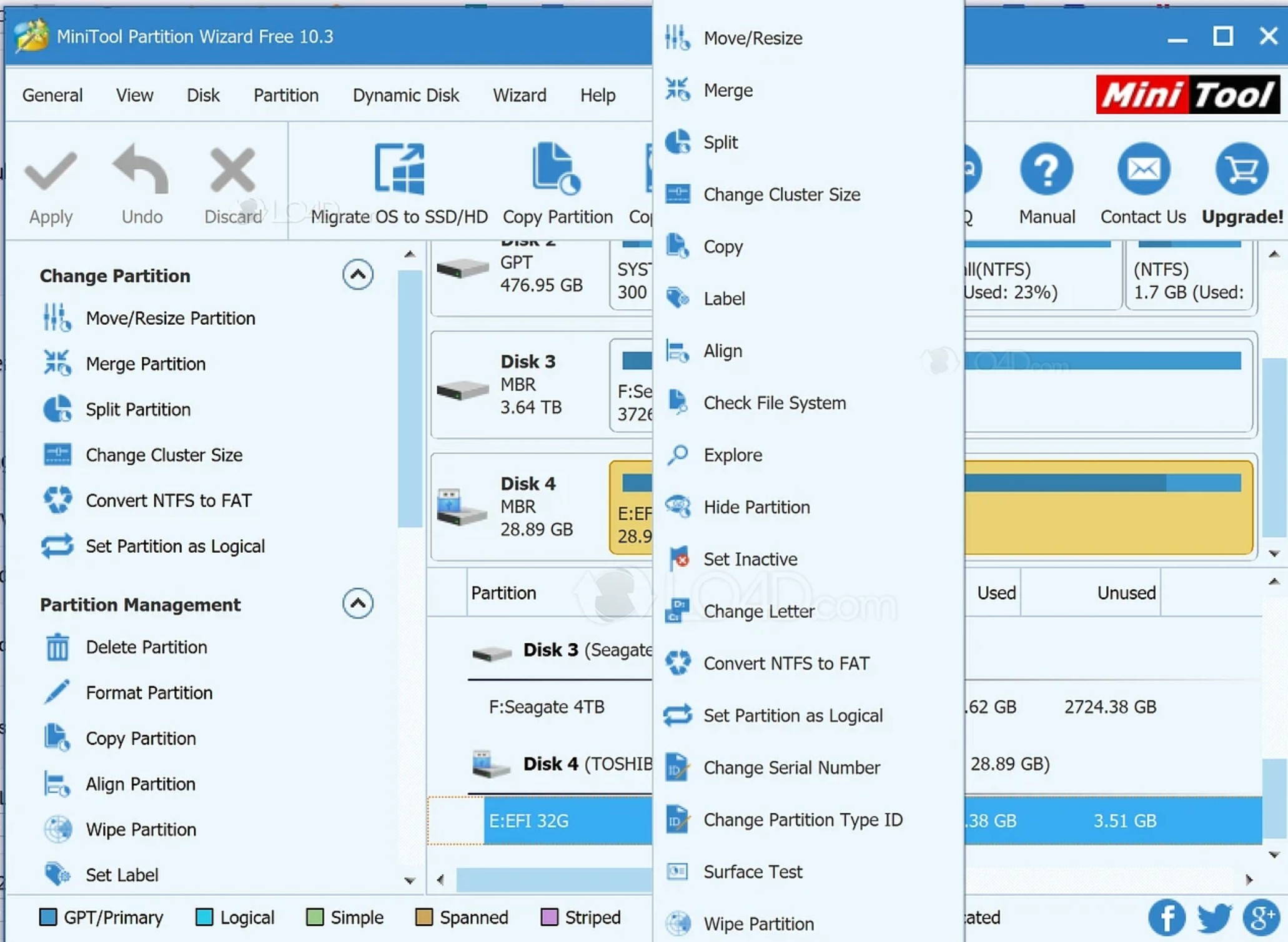This screenshot has width=1288, height=942.
Task: Choose Set Label in sidebar
Action: [101, 875]
